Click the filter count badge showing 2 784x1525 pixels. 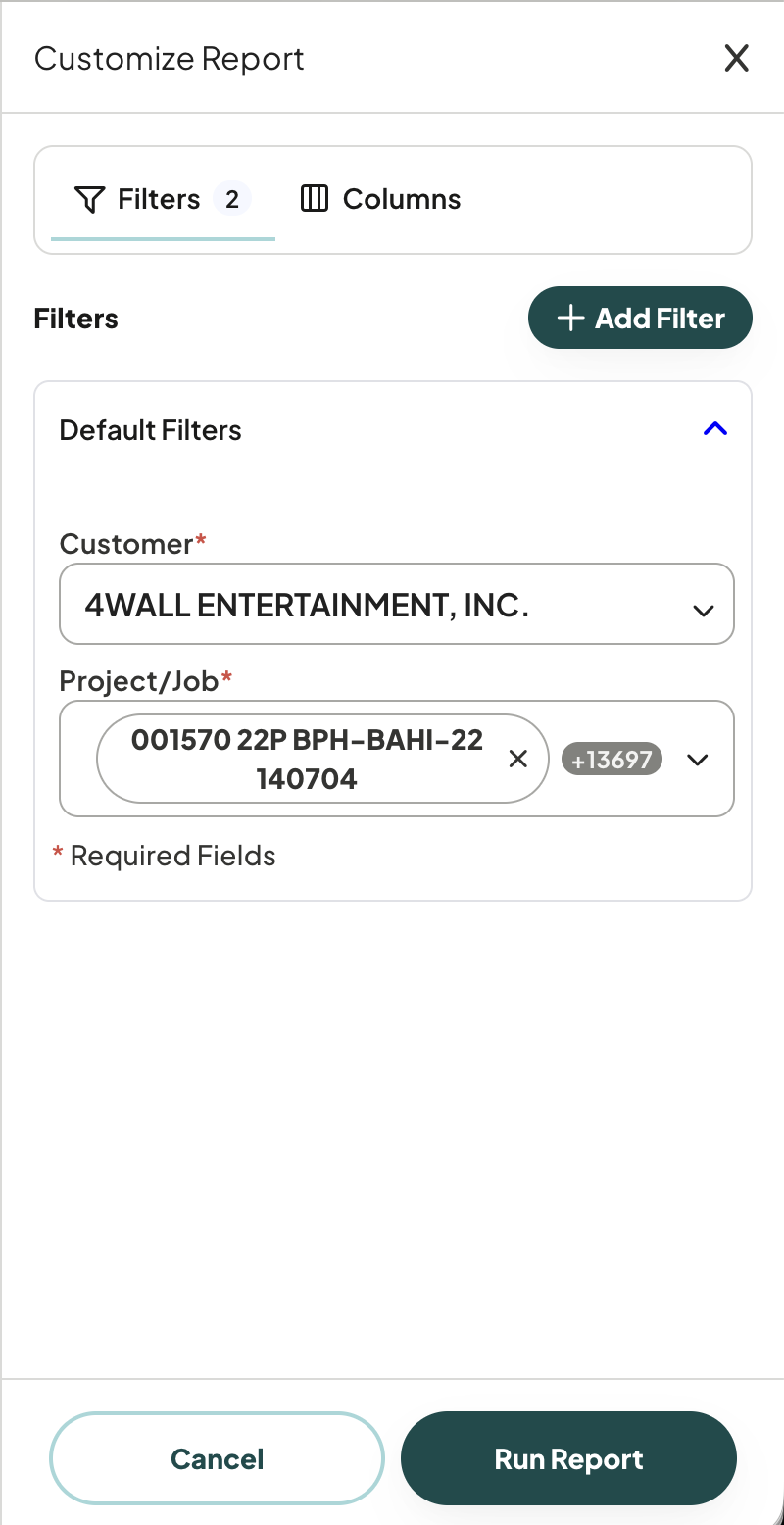(x=232, y=200)
